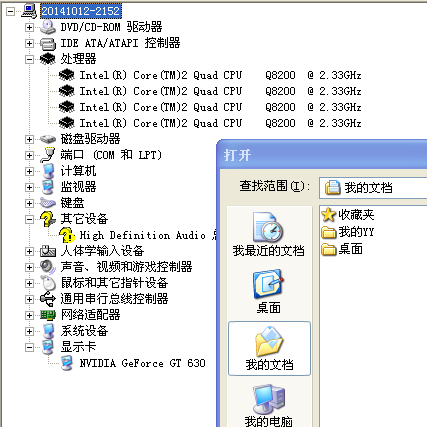
Task: Select the 收藏夹 folder in file list
Action: click(x=348, y=215)
